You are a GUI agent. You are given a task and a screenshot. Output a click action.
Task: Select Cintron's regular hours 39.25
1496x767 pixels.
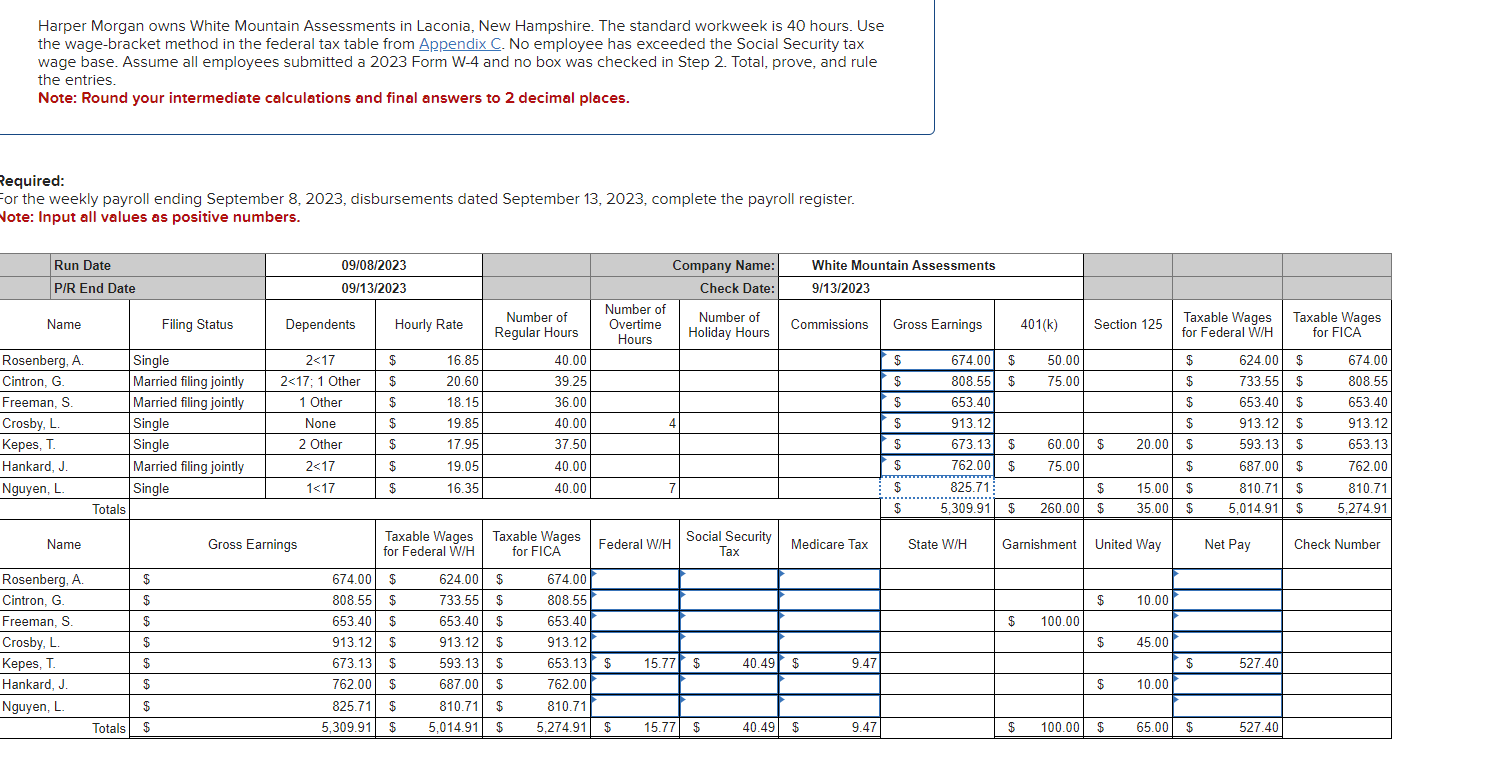point(536,381)
